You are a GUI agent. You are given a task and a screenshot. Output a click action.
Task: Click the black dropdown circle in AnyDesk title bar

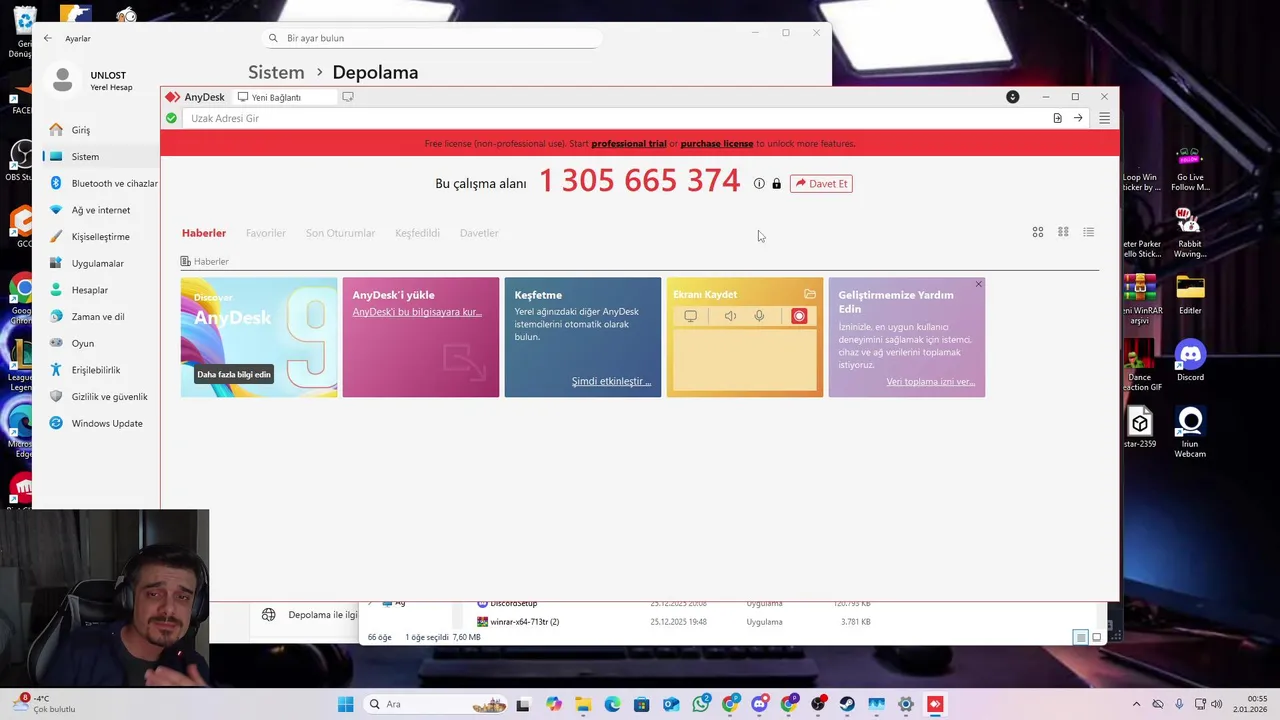[1013, 97]
